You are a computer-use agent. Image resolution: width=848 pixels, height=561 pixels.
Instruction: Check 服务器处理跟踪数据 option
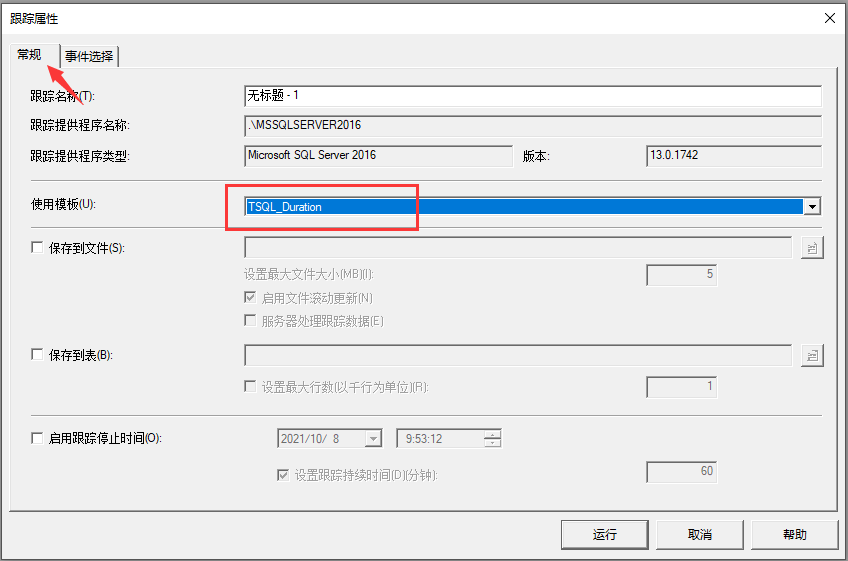250,321
